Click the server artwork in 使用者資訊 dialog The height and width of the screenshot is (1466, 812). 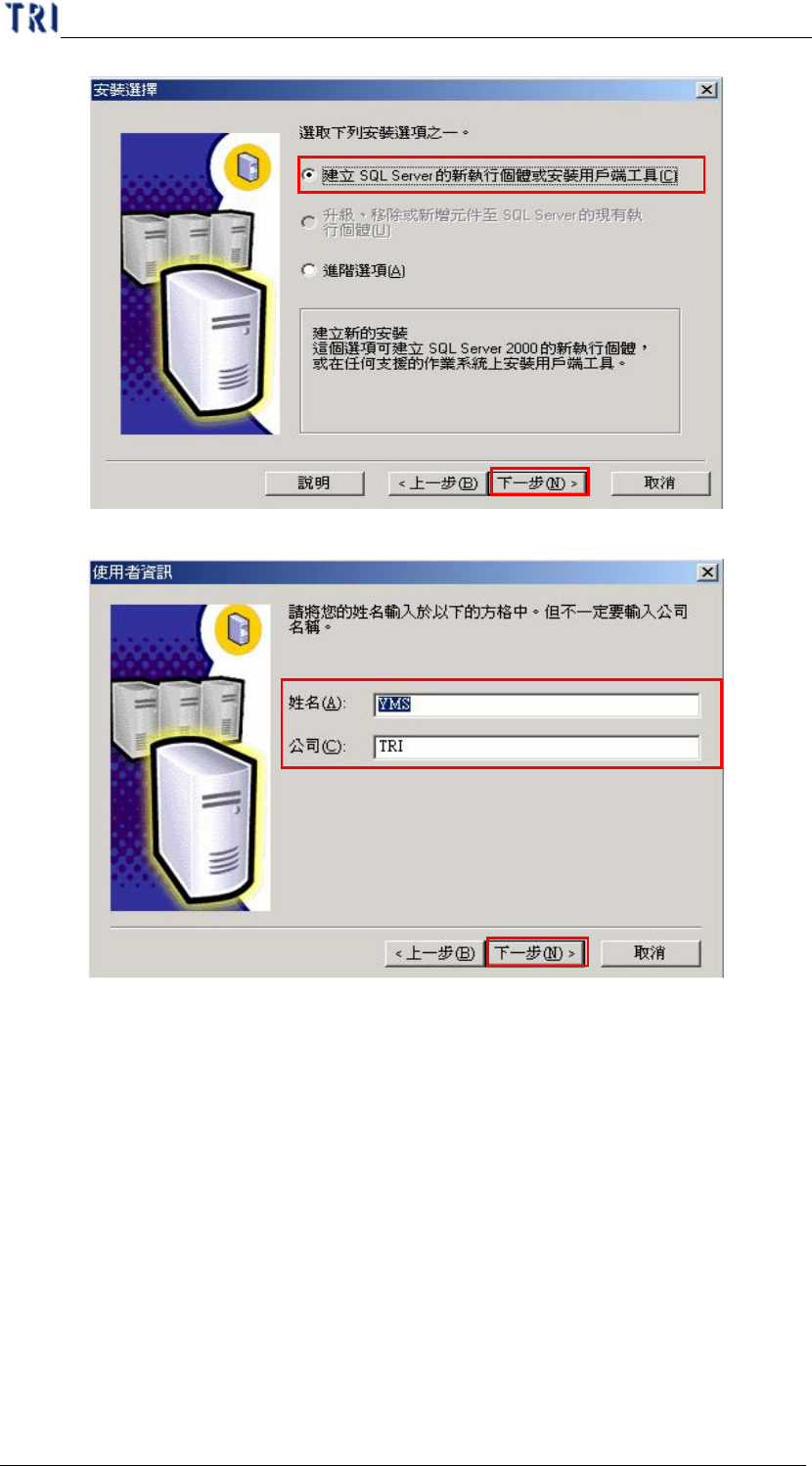[x=191, y=757]
